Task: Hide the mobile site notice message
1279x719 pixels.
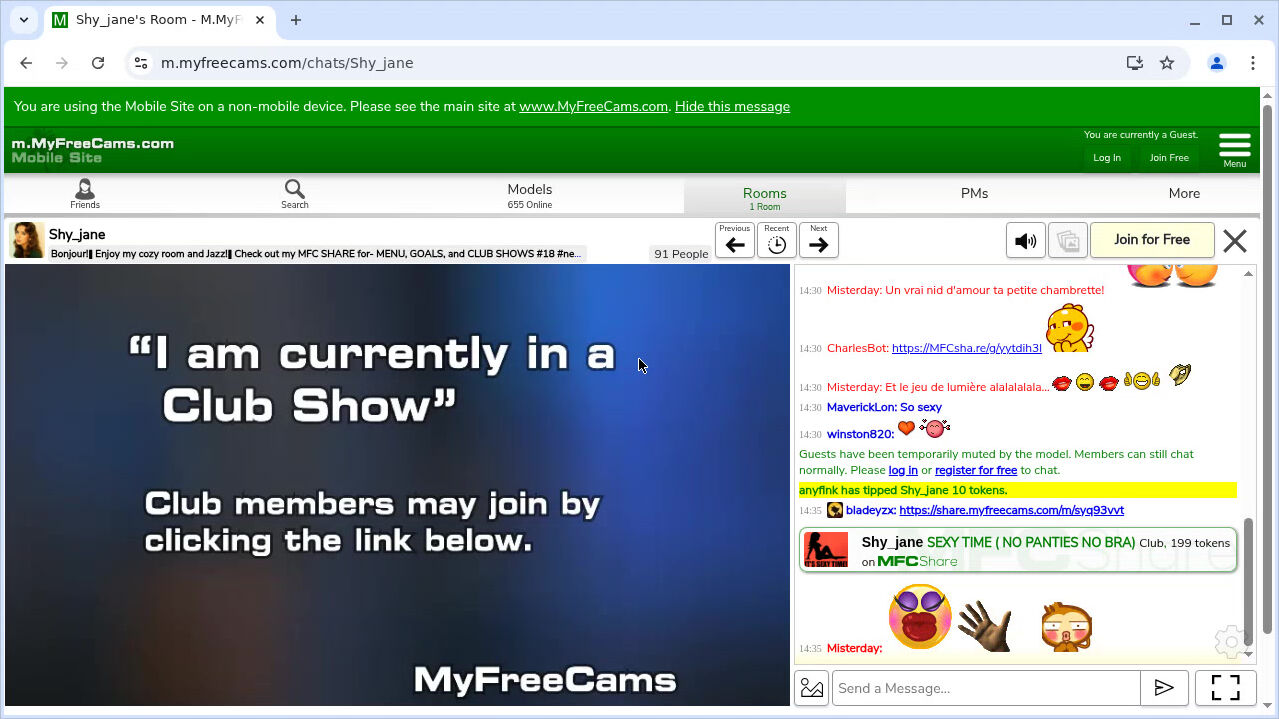Action: [x=732, y=106]
